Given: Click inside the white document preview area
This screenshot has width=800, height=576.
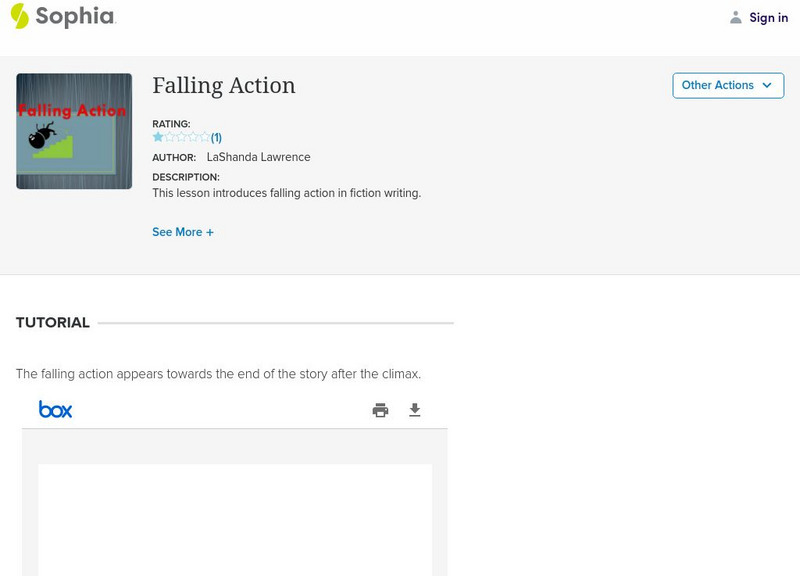Looking at the screenshot, I should click(235, 518).
